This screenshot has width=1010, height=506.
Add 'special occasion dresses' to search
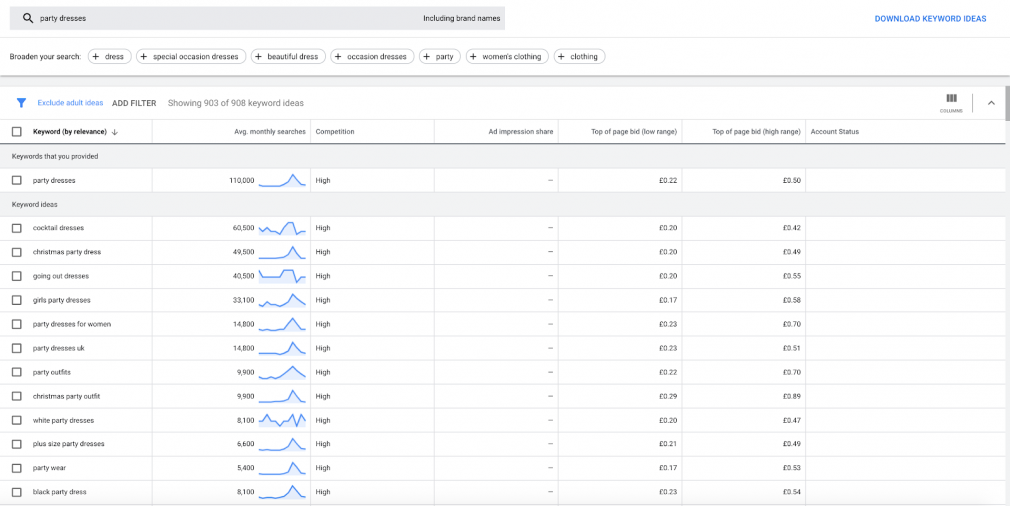(191, 57)
